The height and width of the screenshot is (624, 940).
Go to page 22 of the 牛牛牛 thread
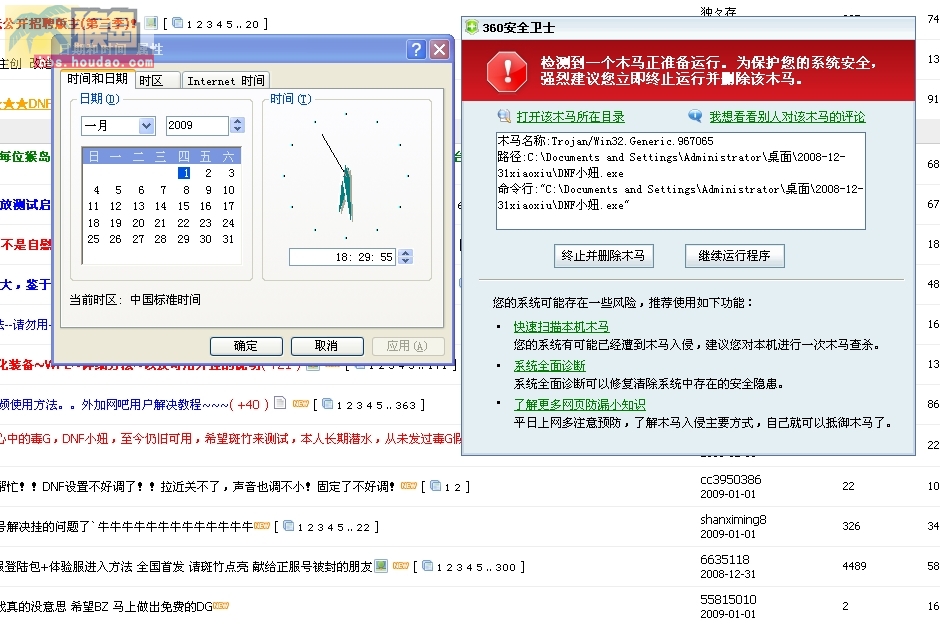[x=363, y=527]
